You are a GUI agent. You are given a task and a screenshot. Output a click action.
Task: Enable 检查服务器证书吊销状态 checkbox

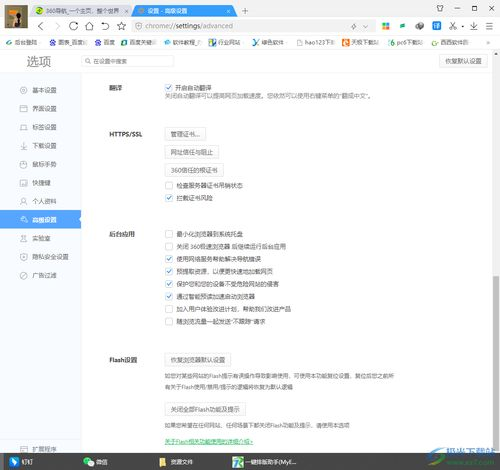(169, 185)
